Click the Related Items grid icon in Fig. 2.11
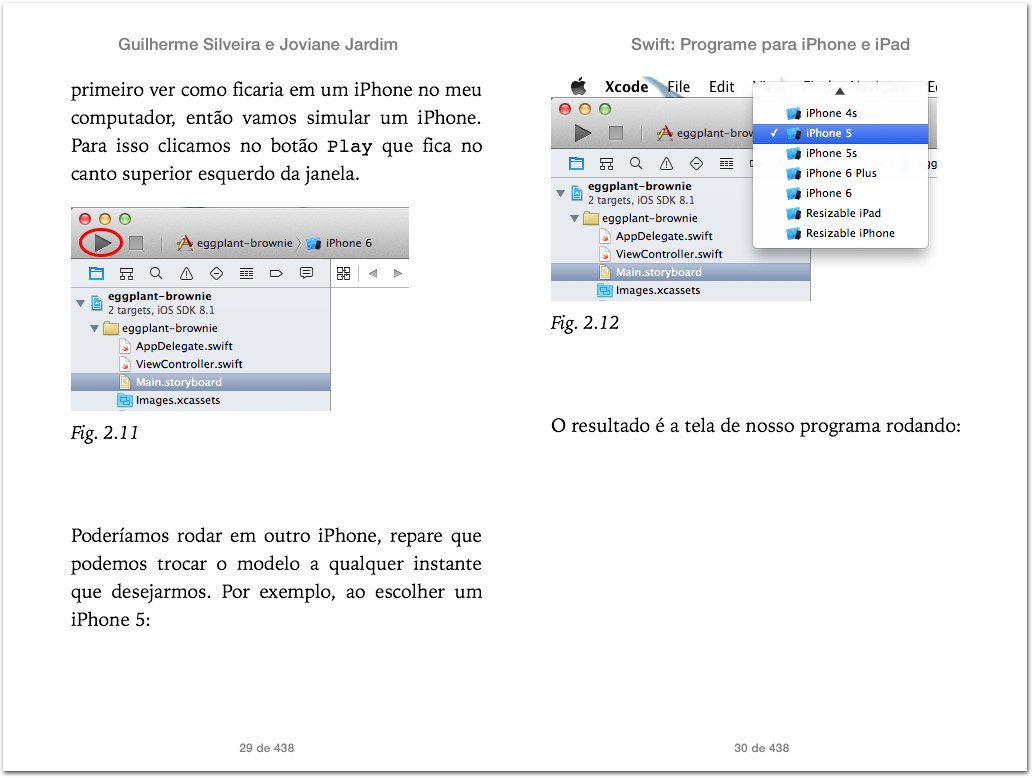 pyautogui.click(x=343, y=274)
